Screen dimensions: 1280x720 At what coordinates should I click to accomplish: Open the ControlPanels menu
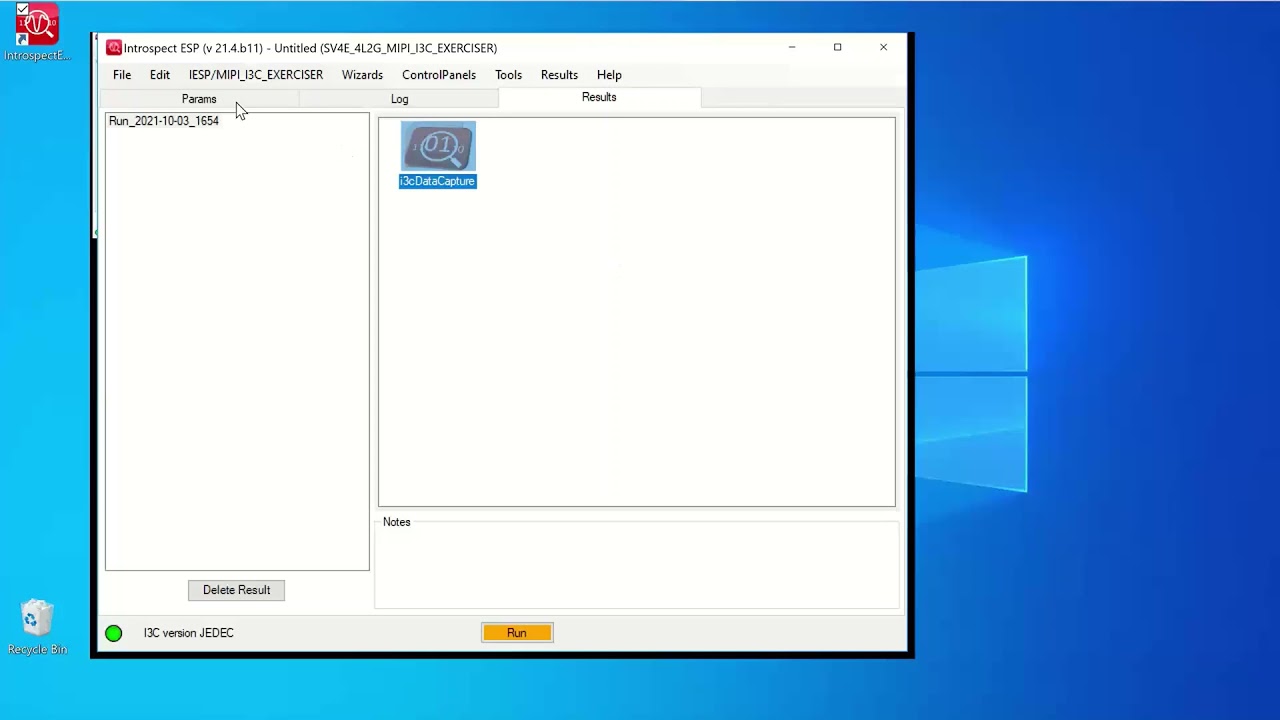[439, 75]
